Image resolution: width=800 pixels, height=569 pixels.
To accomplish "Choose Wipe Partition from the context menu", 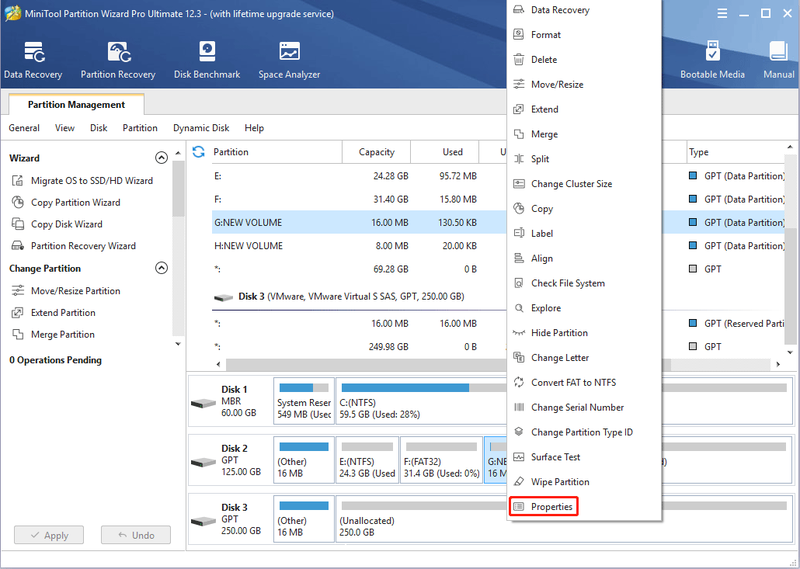I will pos(551,482).
